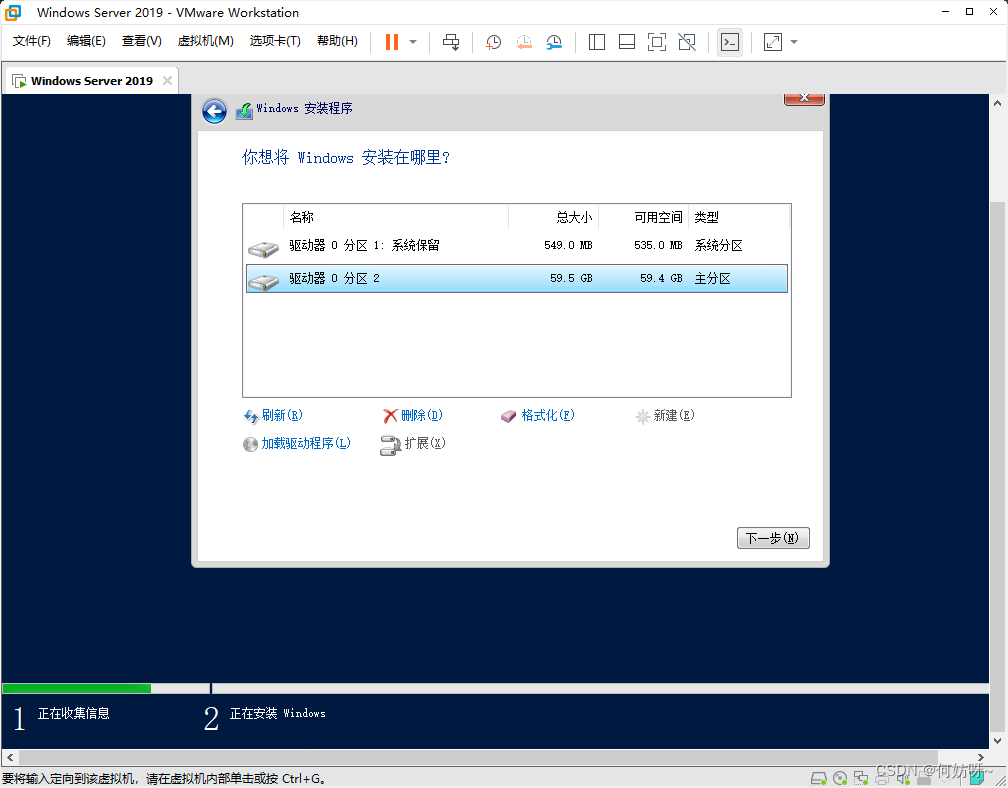Open the 查看(V) menu
The image size is (1008, 788).
141,41
